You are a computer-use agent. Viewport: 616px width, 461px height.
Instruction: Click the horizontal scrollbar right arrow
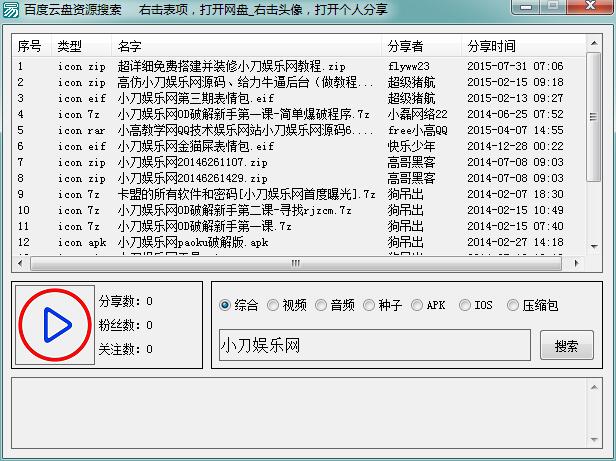pyautogui.click(x=576, y=263)
